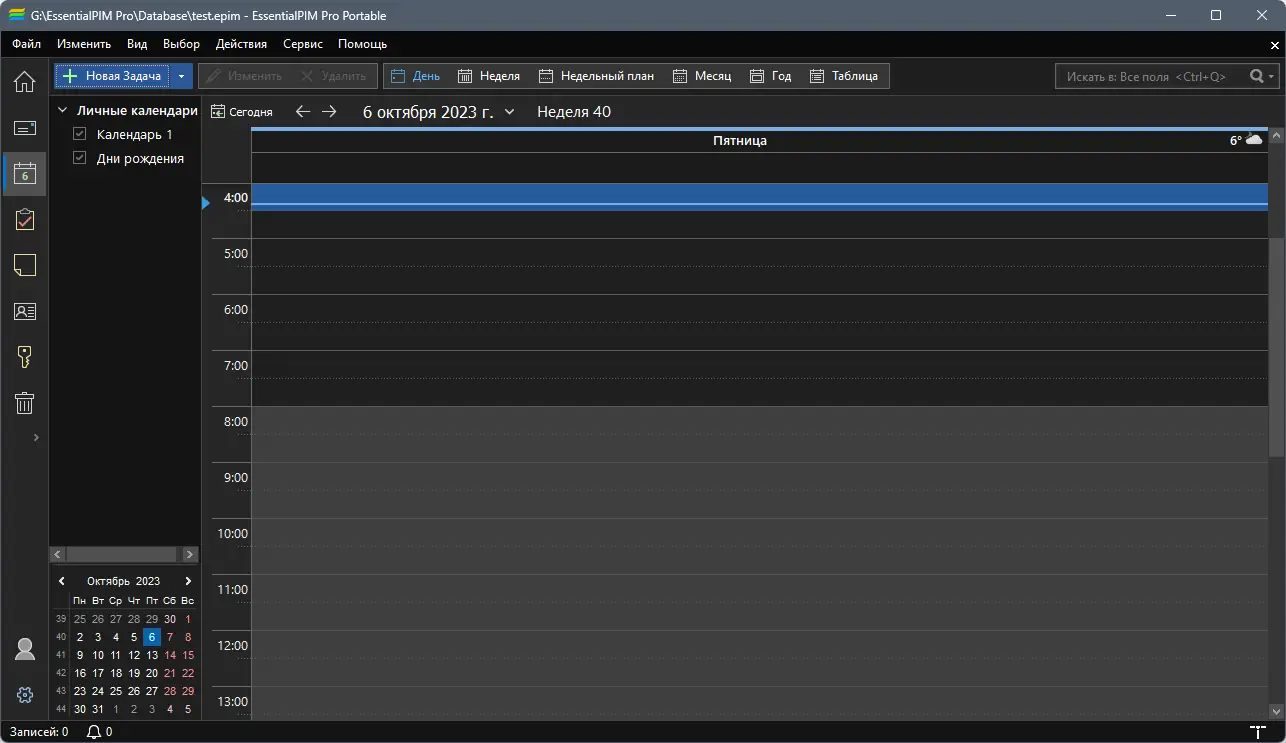Click the Записей: 0 status text

click(39, 732)
